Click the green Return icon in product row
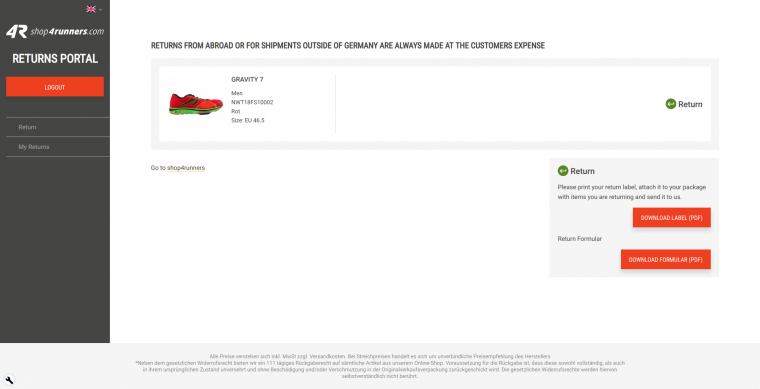The height and width of the screenshot is (389, 760). coord(671,104)
